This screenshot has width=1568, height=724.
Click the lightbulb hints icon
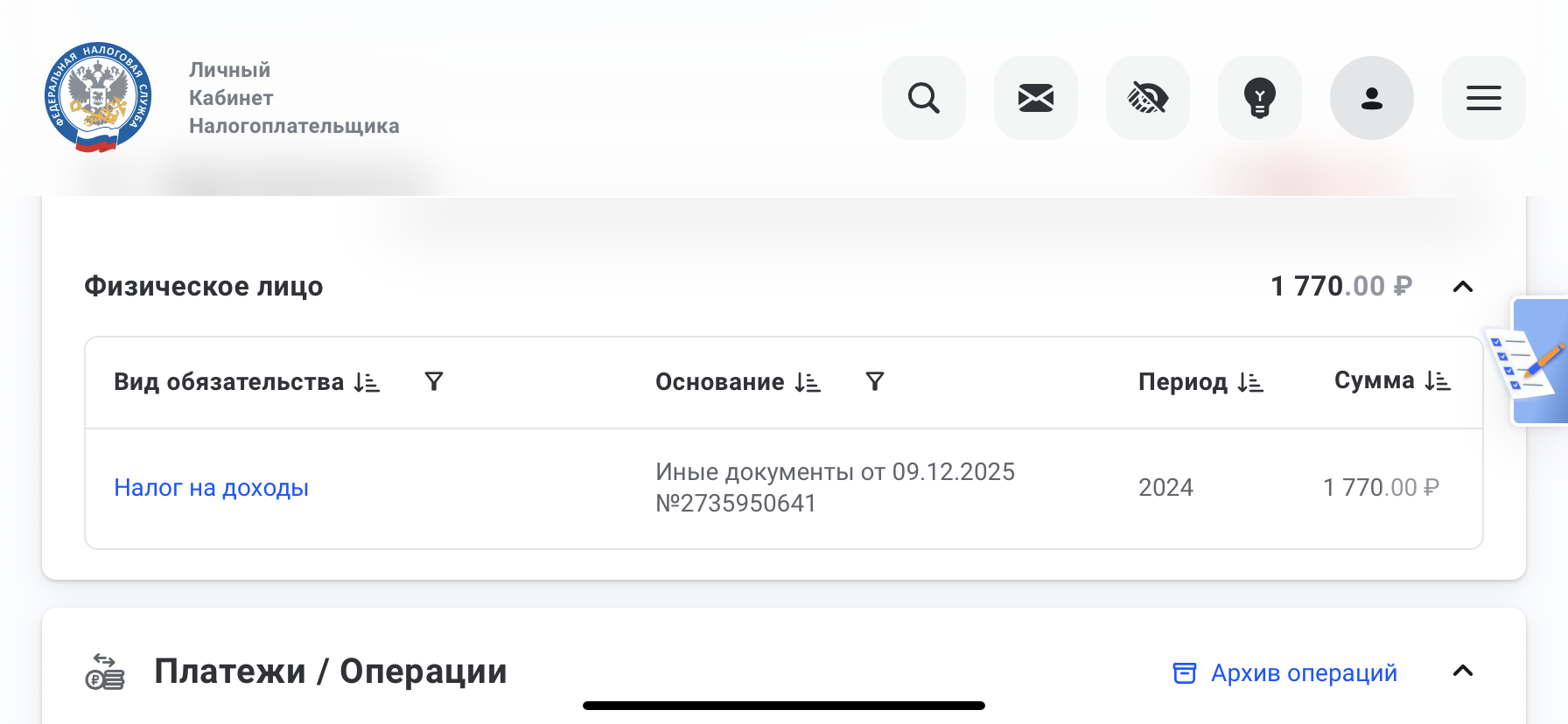coord(1259,98)
